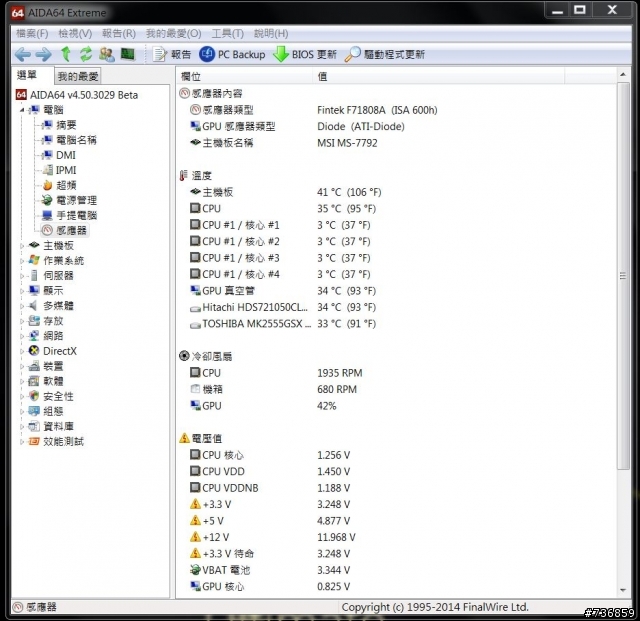Select the TOSHIBA MK2555GSX drive row
Image resolution: width=640 pixels, height=621 pixels.
(x=283, y=324)
